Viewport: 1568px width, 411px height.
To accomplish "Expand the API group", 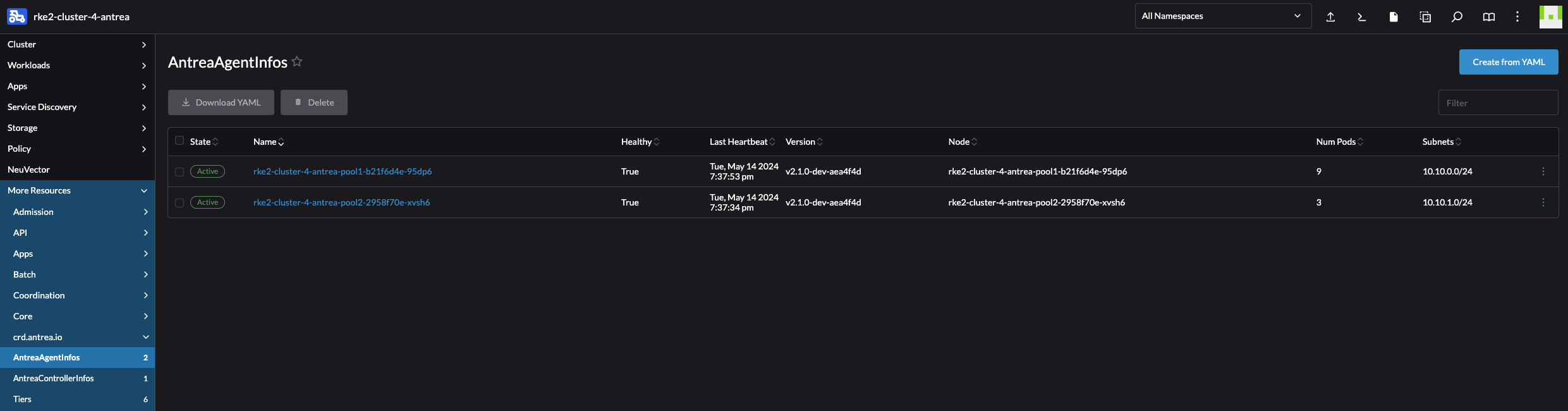I will point(77,233).
